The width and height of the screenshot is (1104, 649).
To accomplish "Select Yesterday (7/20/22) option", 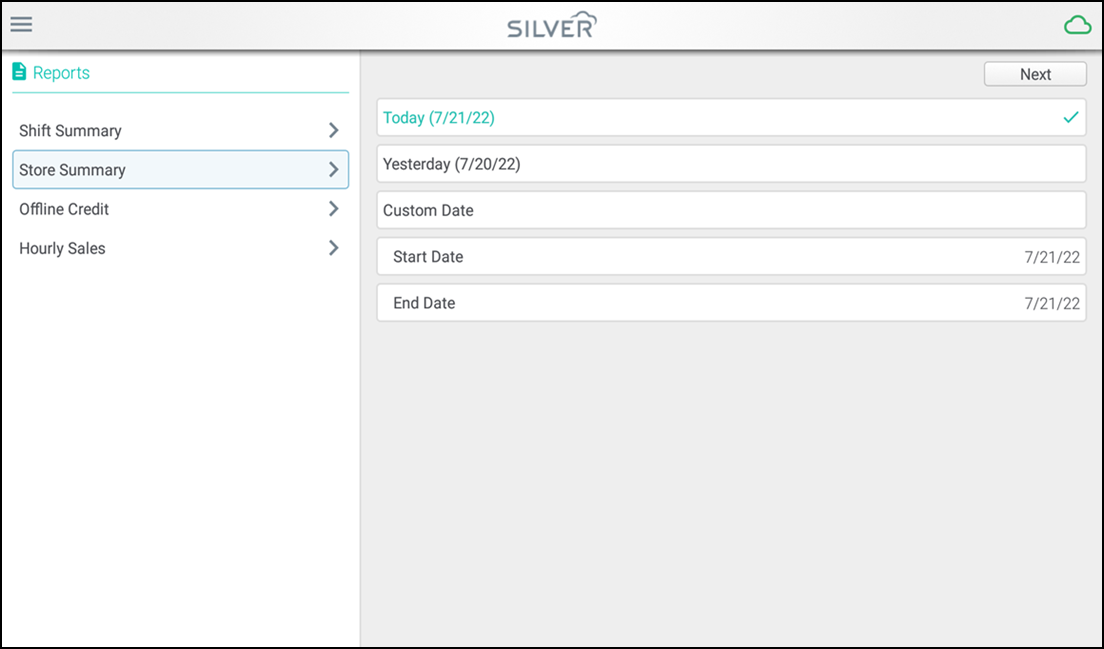I will [x=732, y=164].
